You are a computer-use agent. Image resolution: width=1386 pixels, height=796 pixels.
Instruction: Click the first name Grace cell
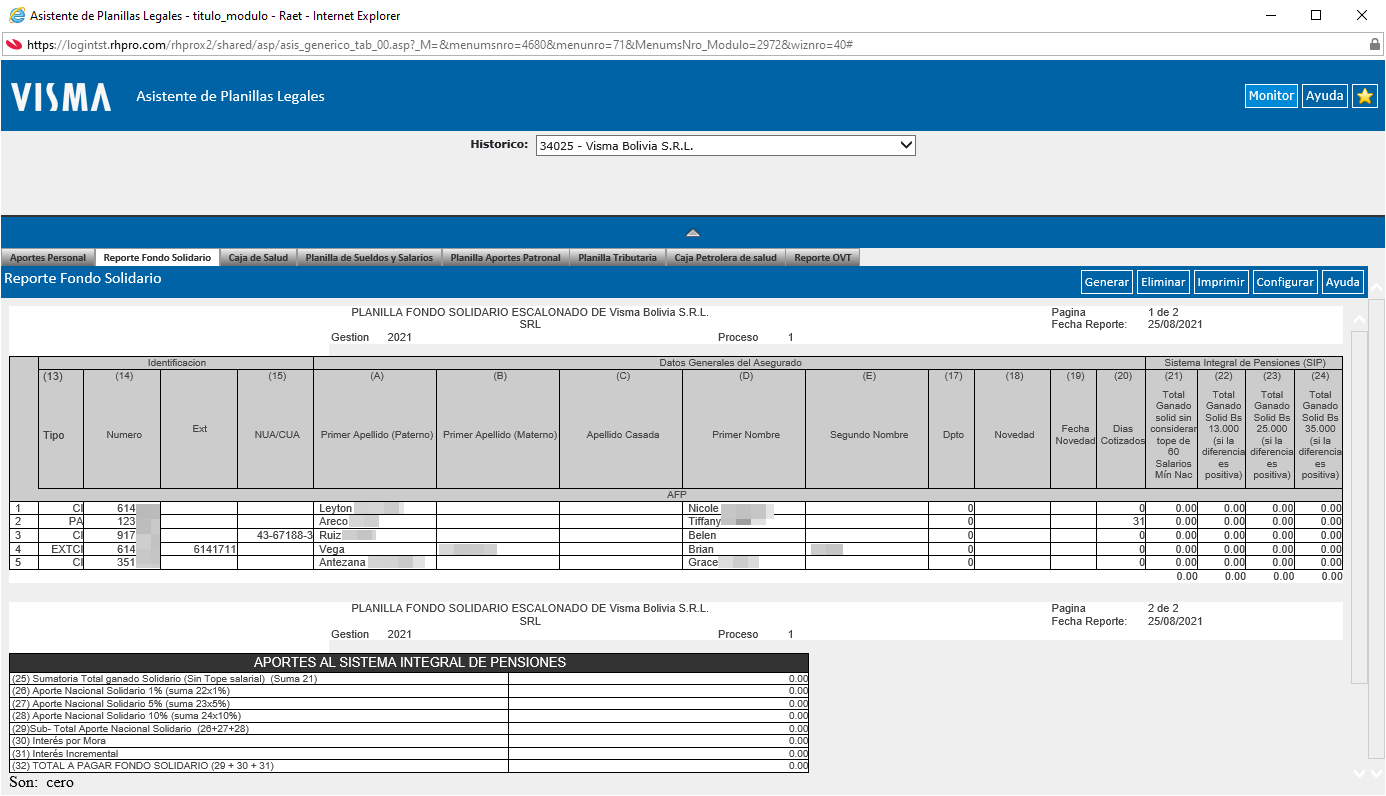tap(744, 563)
